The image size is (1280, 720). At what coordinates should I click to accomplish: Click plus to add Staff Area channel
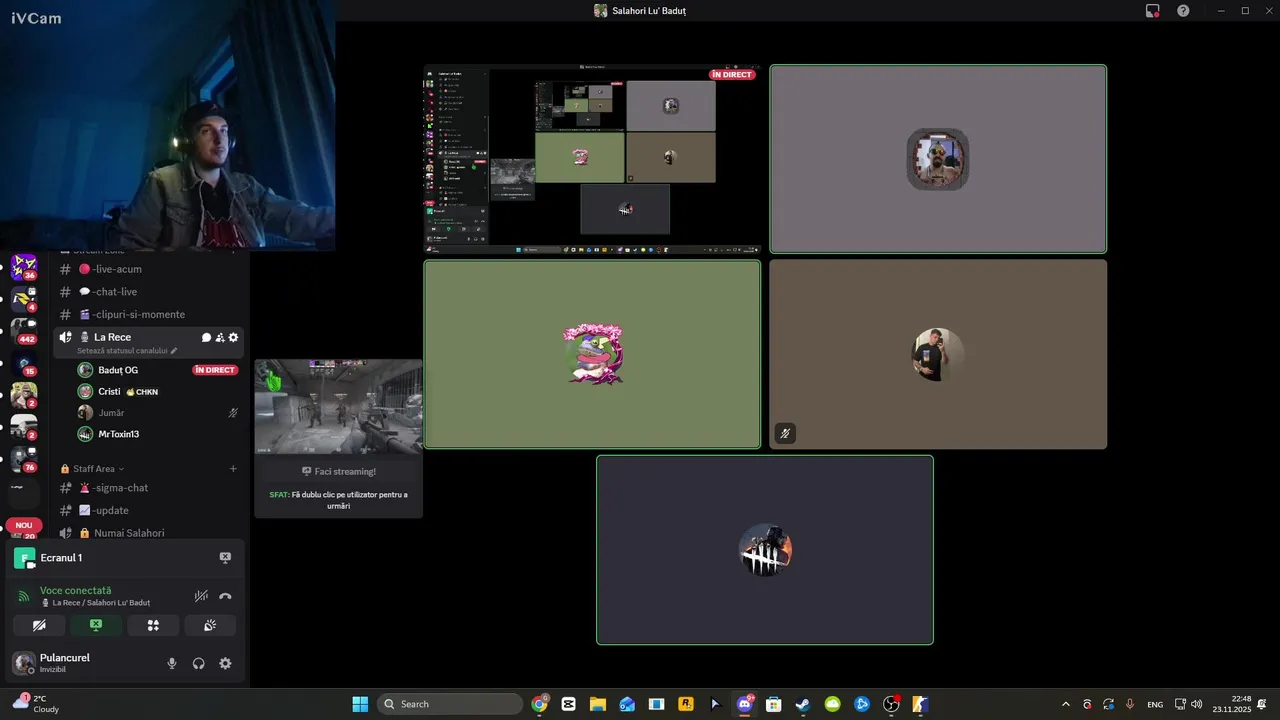coord(233,469)
